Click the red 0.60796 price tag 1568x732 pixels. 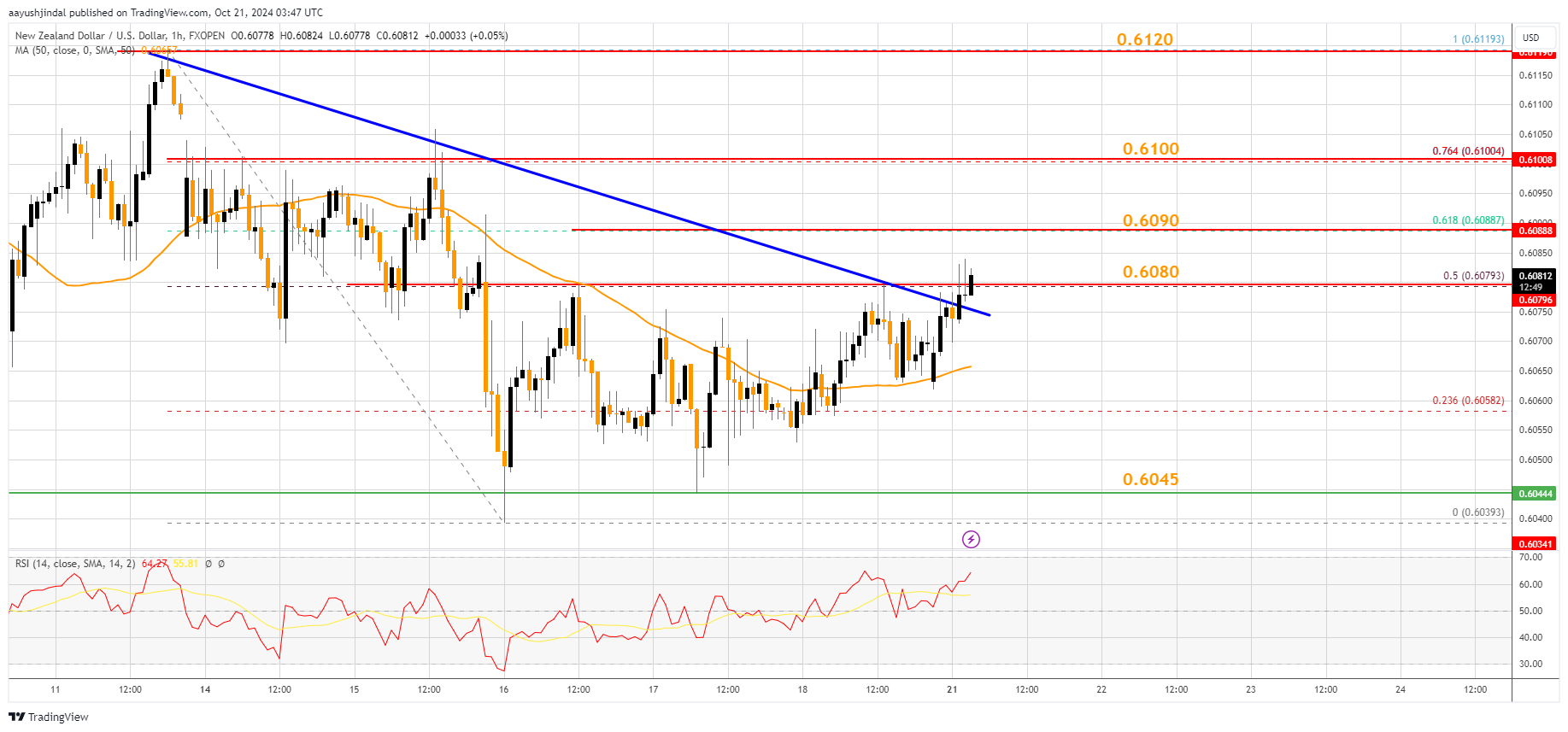1536,300
